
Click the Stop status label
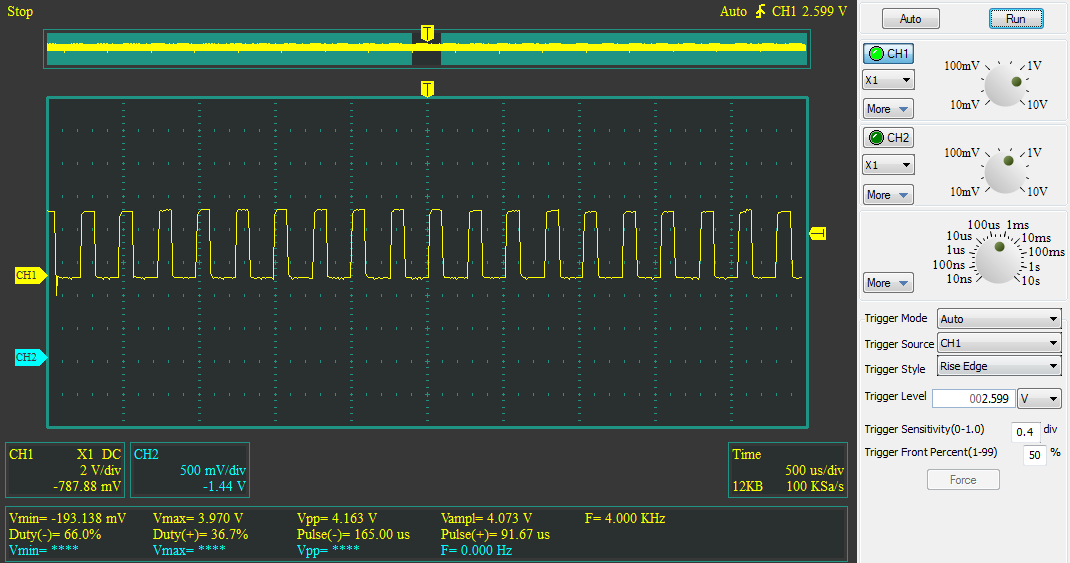click(20, 12)
